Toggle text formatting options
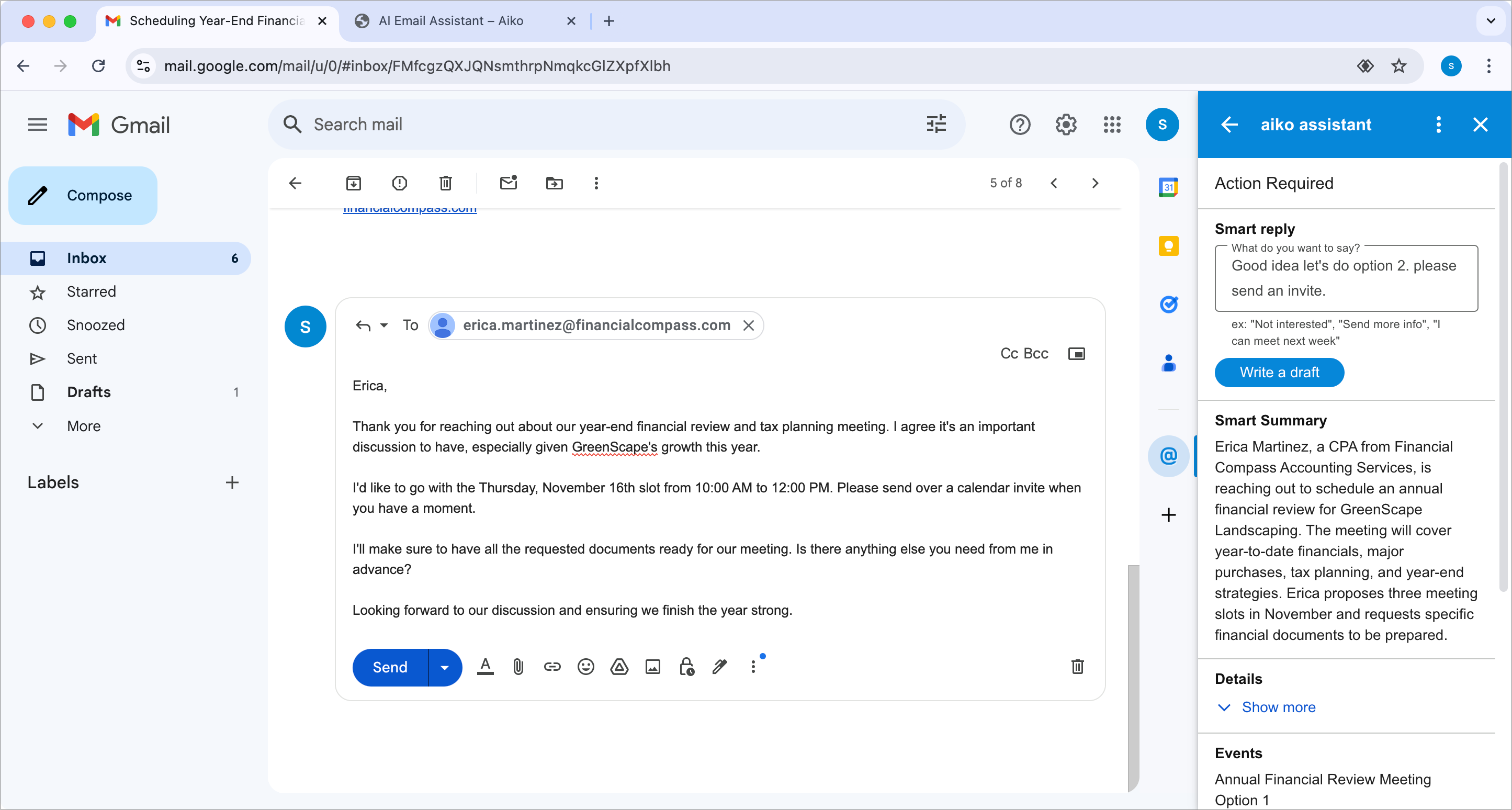This screenshot has height=810, width=1512. coord(485,667)
